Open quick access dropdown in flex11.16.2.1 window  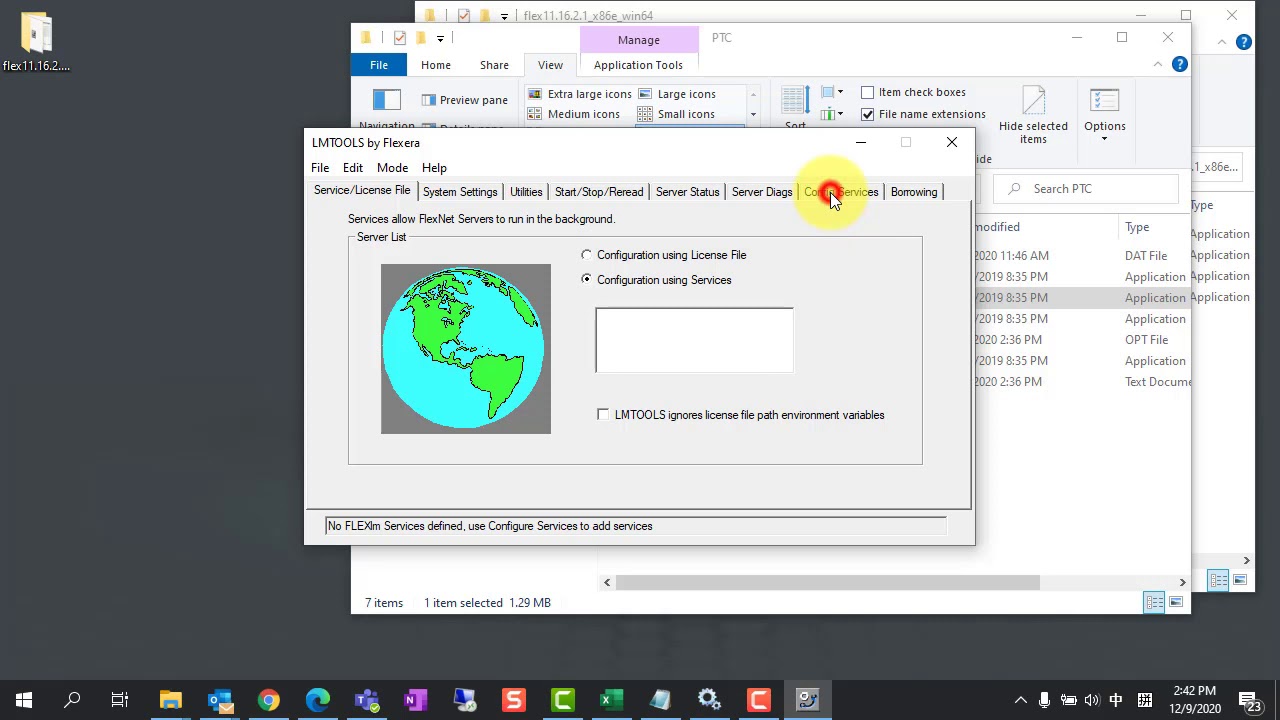coord(504,16)
